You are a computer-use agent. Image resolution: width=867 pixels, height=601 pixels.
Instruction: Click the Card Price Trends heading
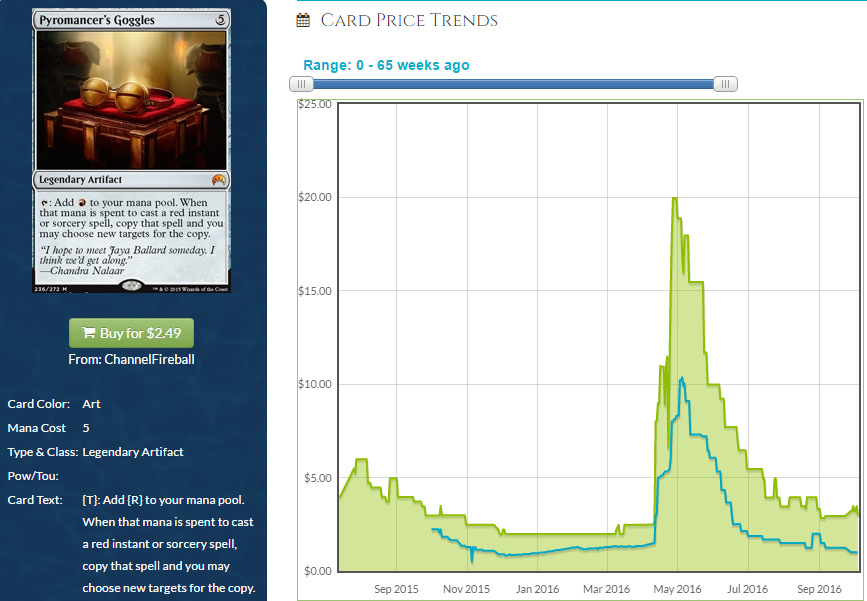coord(409,20)
